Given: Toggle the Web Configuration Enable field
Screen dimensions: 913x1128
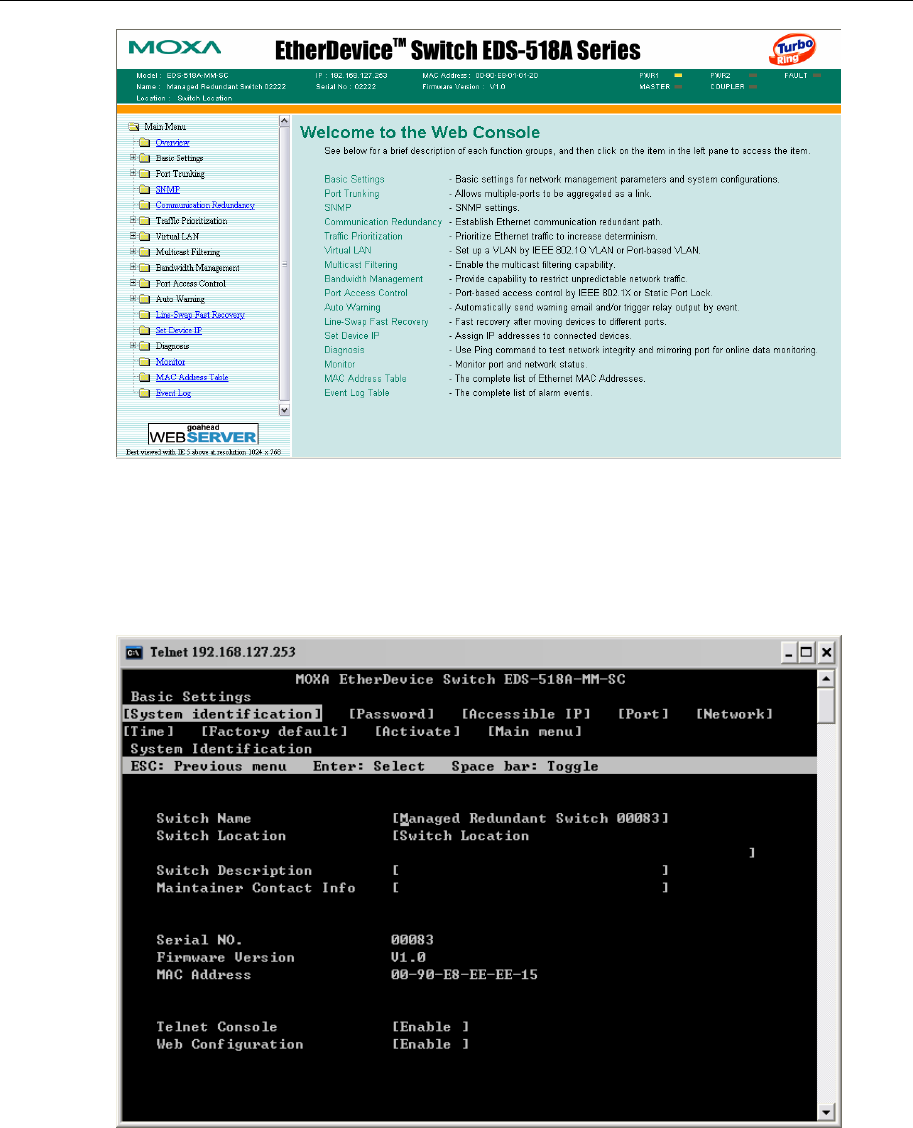Looking at the screenshot, I should 430,1044.
